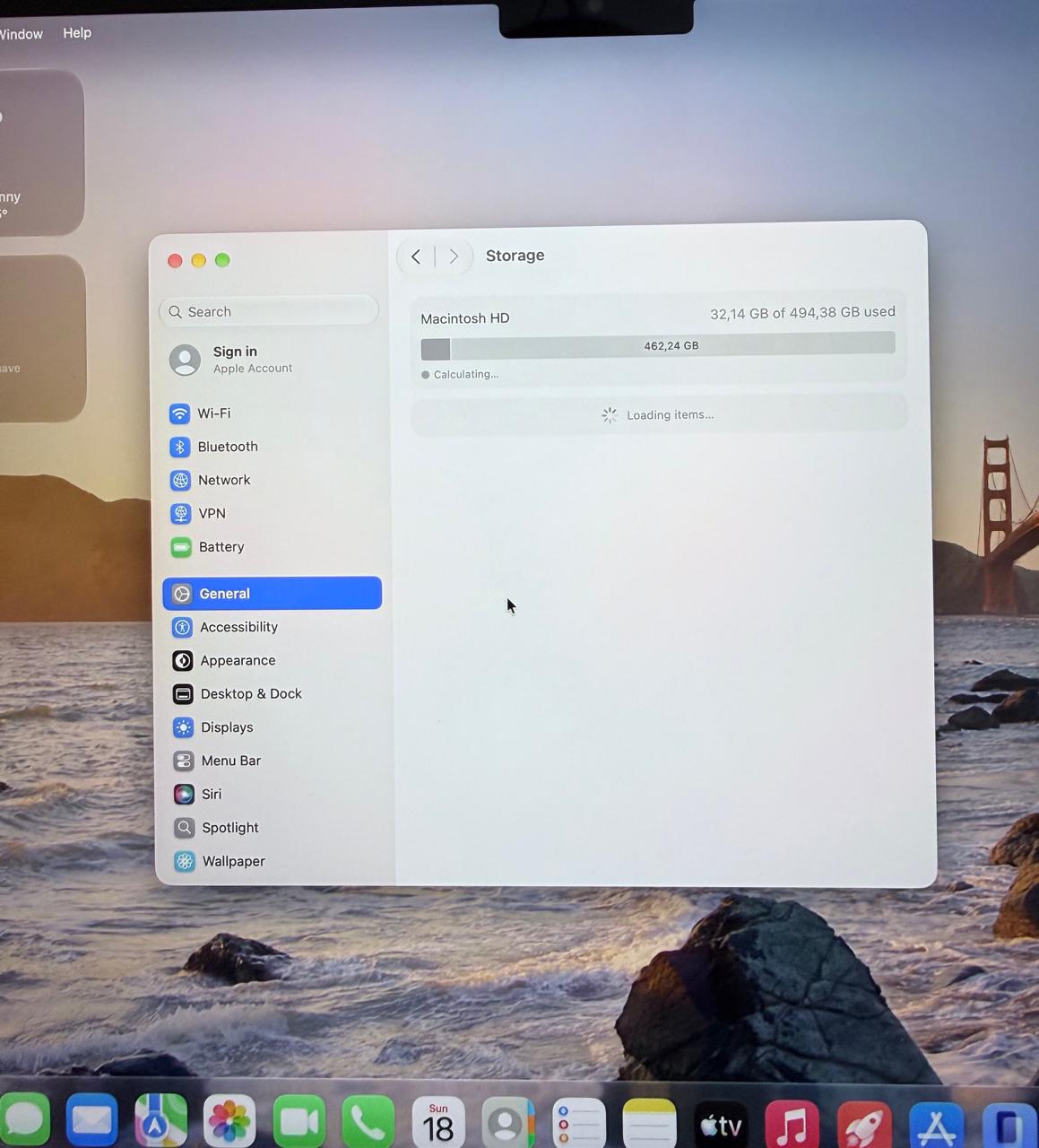Image resolution: width=1039 pixels, height=1148 pixels.
Task: Select Siri in the sidebar
Action: click(x=273, y=794)
